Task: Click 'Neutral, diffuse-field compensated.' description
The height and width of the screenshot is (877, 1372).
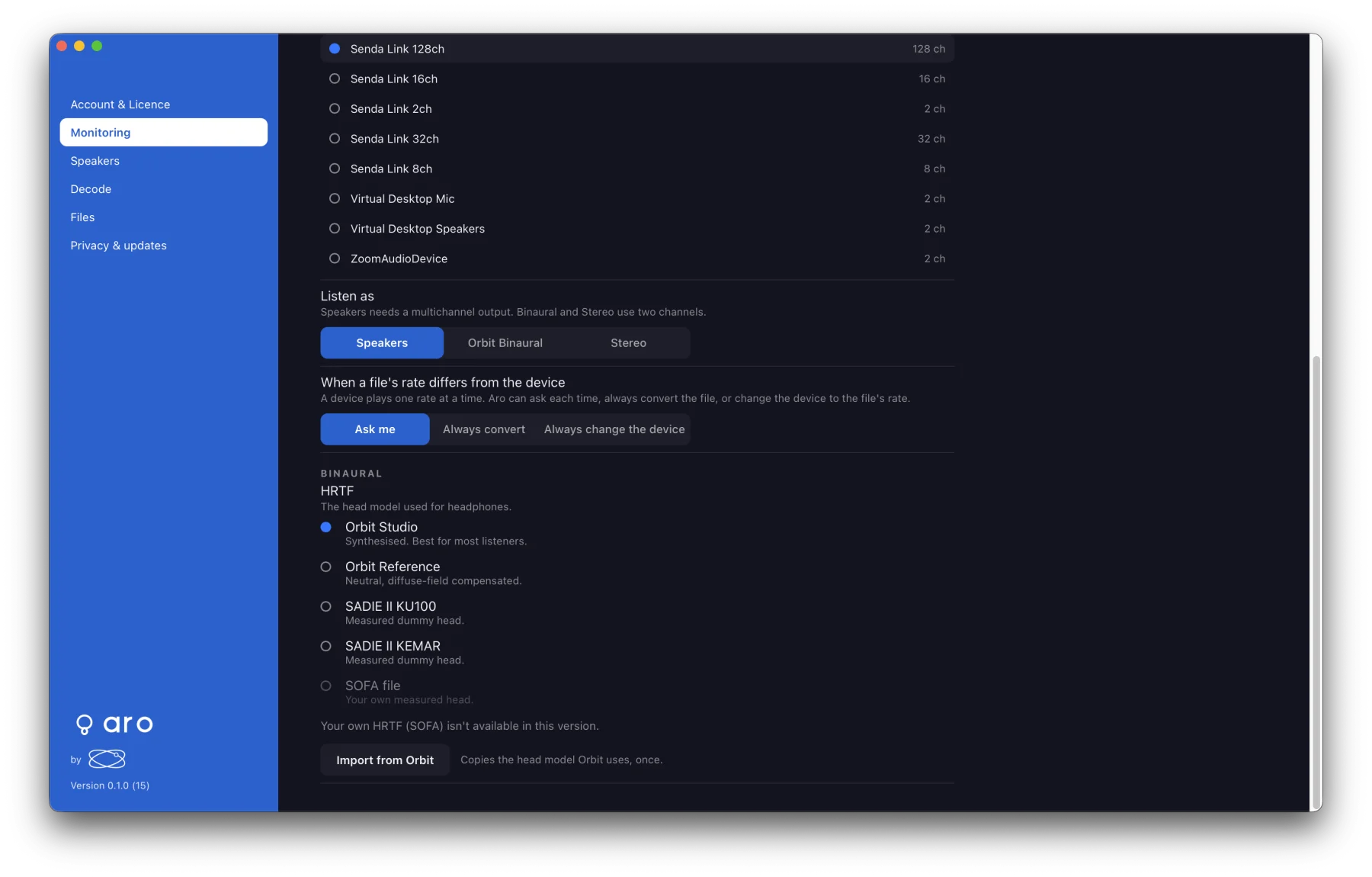Action: (434, 581)
